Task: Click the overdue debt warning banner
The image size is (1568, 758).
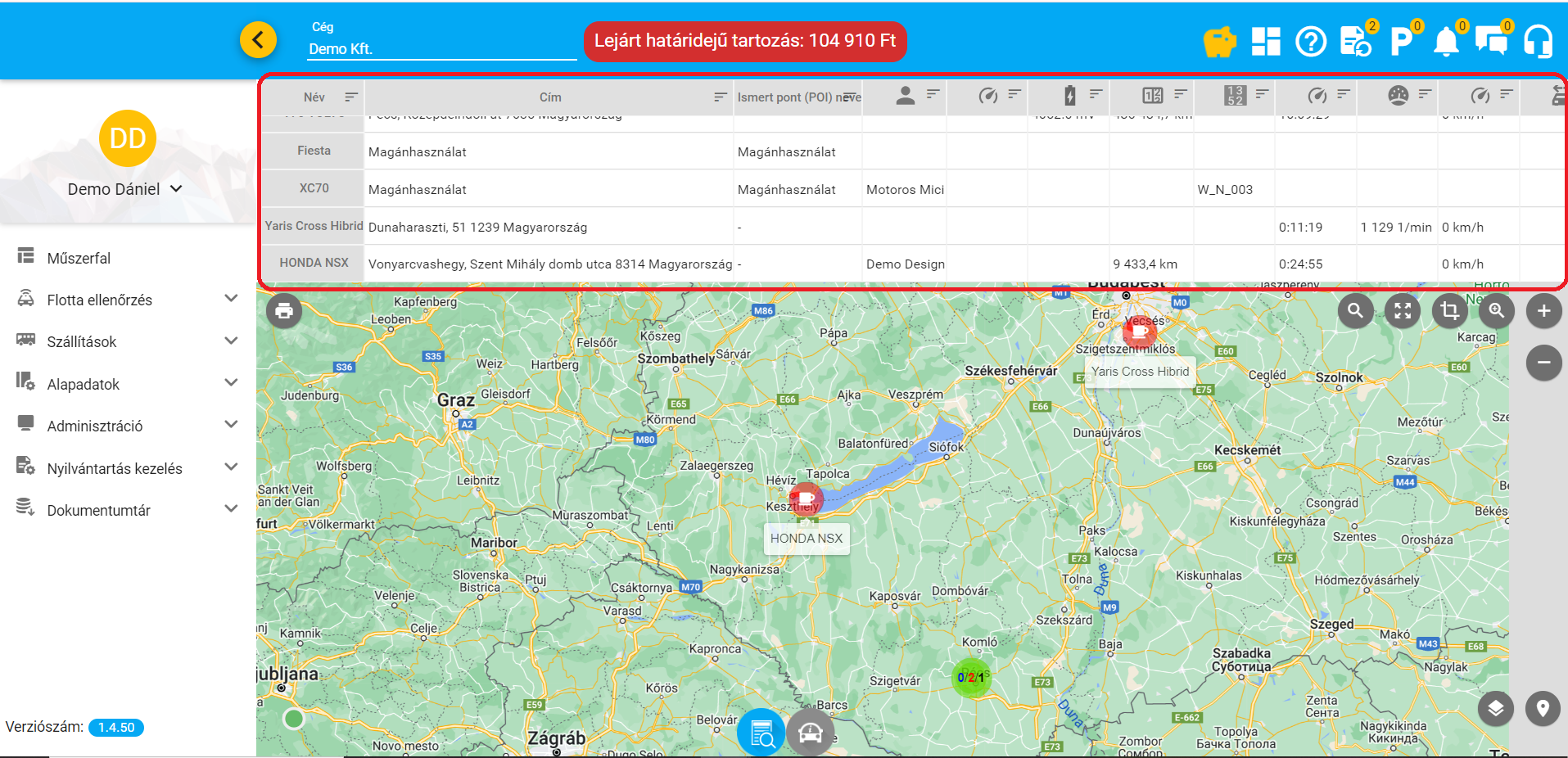Action: point(744,41)
